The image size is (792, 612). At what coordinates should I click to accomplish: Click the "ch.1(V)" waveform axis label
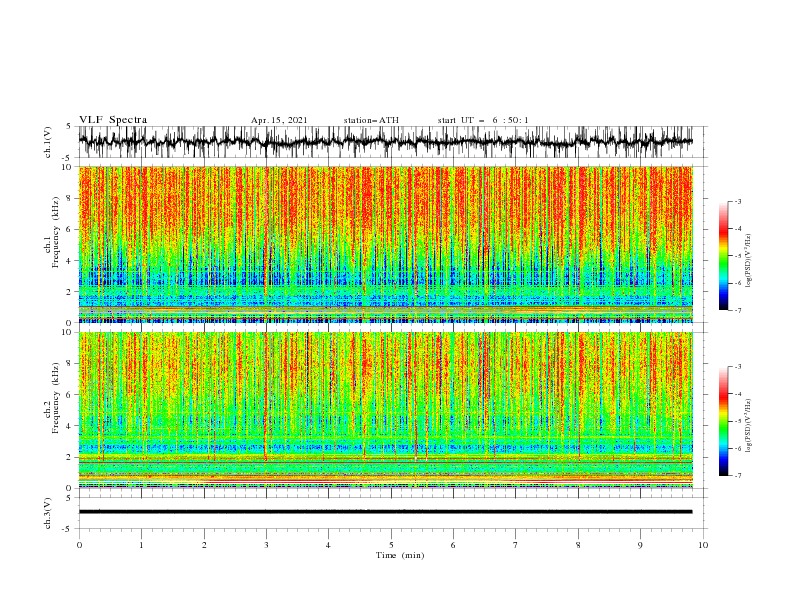(48, 142)
